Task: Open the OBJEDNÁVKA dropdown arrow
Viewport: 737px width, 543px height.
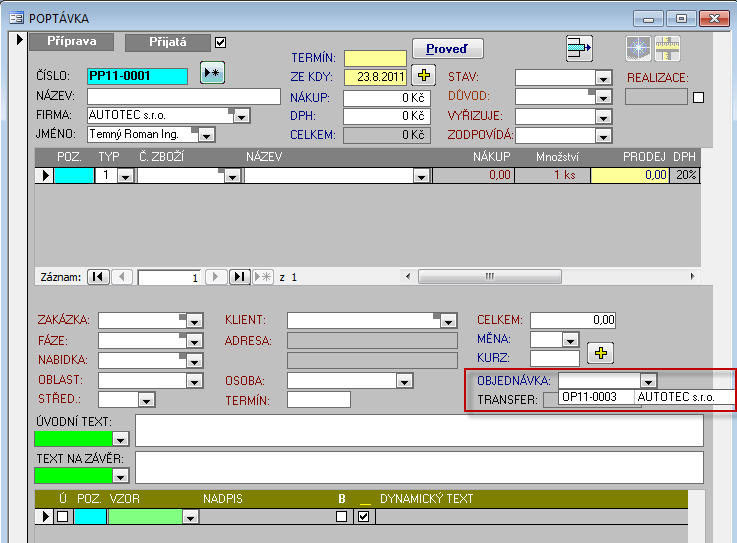Action: tap(648, 380)
